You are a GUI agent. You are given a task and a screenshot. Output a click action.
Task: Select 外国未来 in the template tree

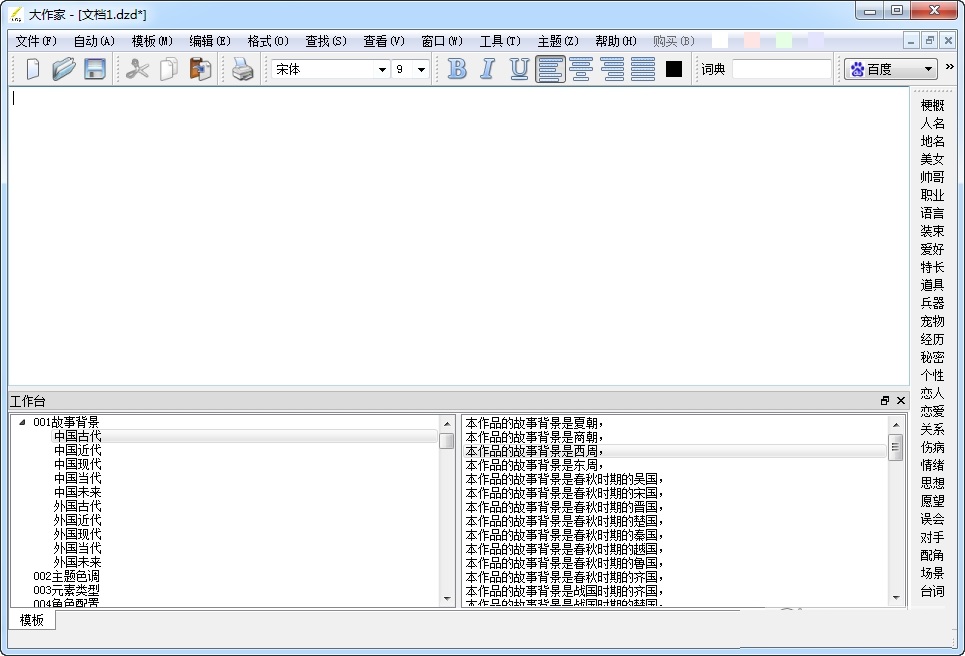(78, 562)
